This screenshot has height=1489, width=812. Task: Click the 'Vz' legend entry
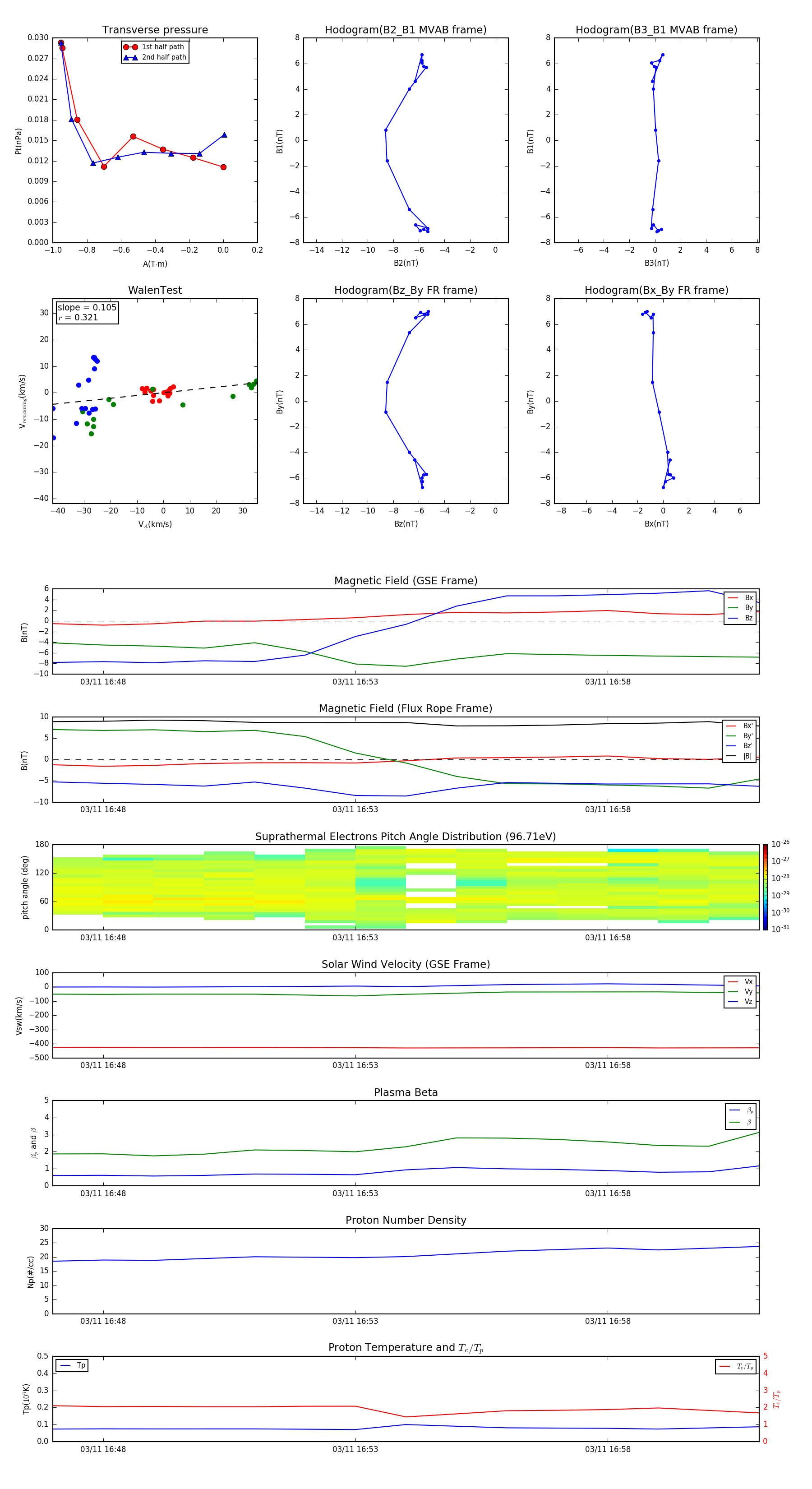(x=740, y=1002)
